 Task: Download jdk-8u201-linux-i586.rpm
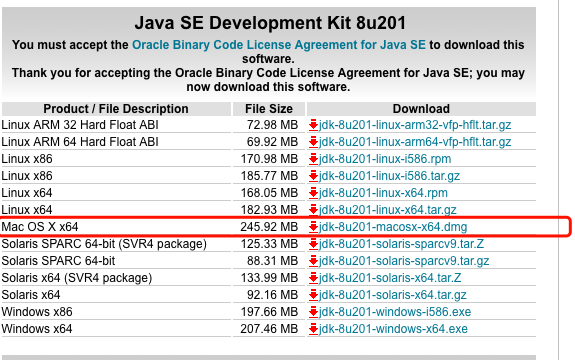[x=385, y=159]
